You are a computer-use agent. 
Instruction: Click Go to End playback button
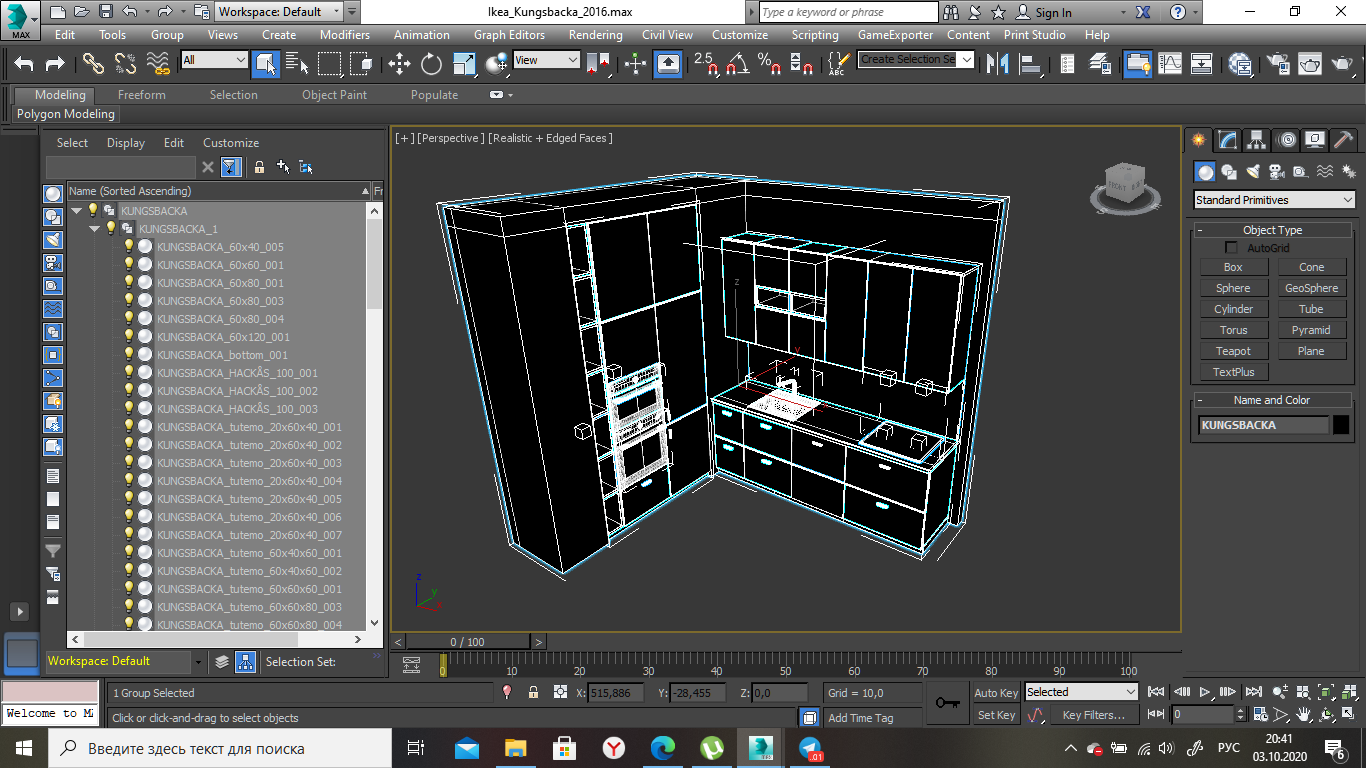[x=1252, y=692]
